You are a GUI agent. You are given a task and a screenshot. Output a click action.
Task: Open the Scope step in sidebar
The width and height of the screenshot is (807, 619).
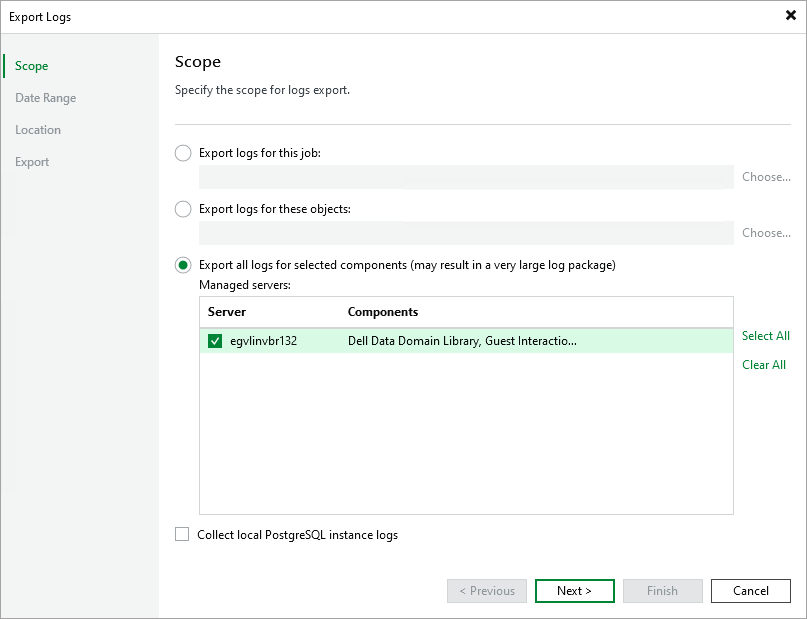coord(32,66)
